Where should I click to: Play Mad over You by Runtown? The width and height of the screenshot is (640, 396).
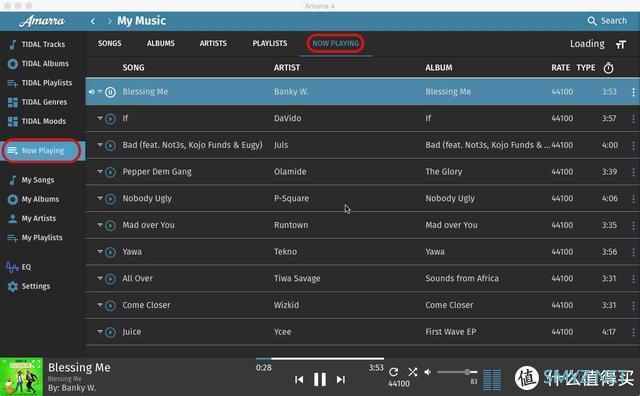coord(110,225)
